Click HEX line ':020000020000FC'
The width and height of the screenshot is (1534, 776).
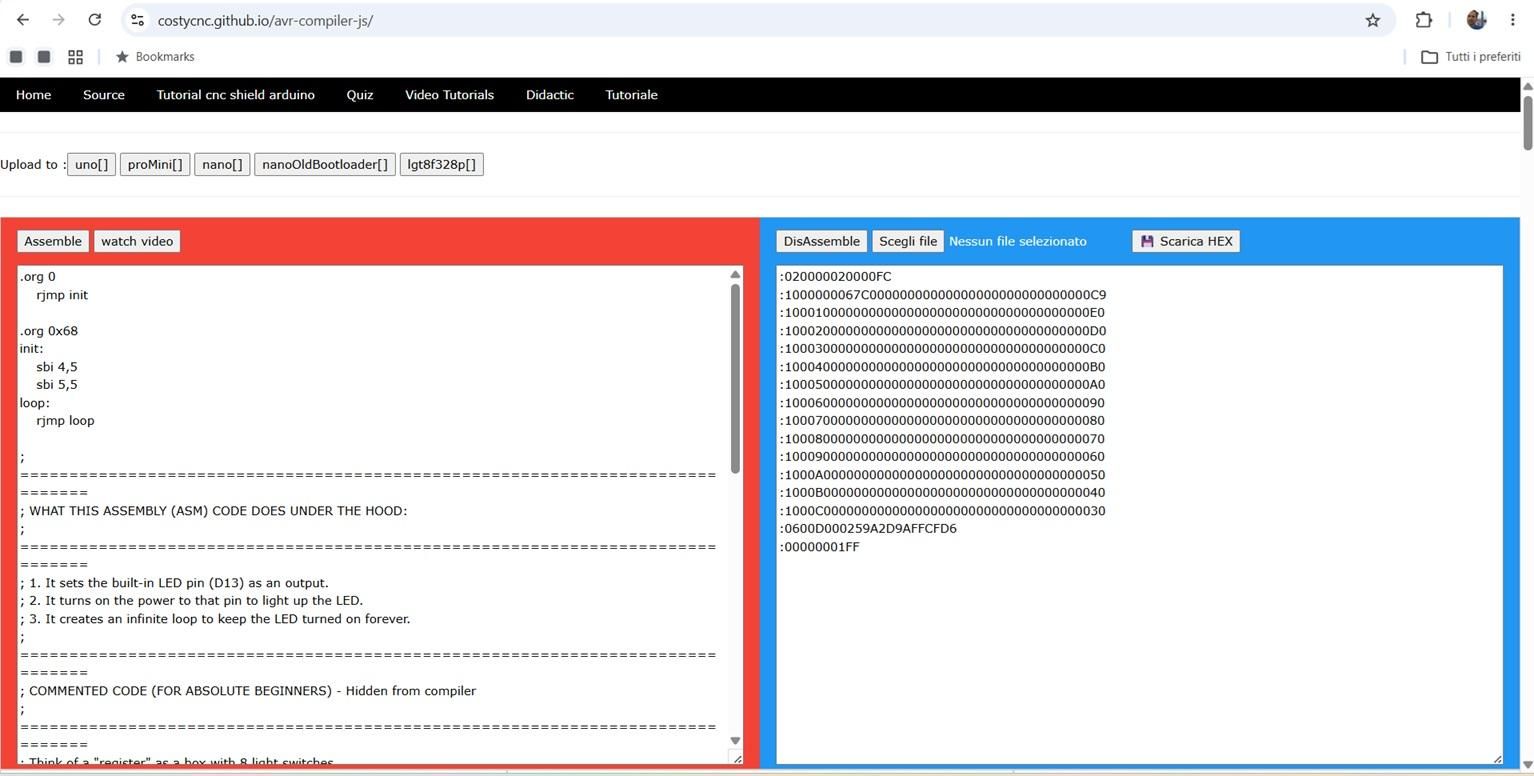[835, 277]
